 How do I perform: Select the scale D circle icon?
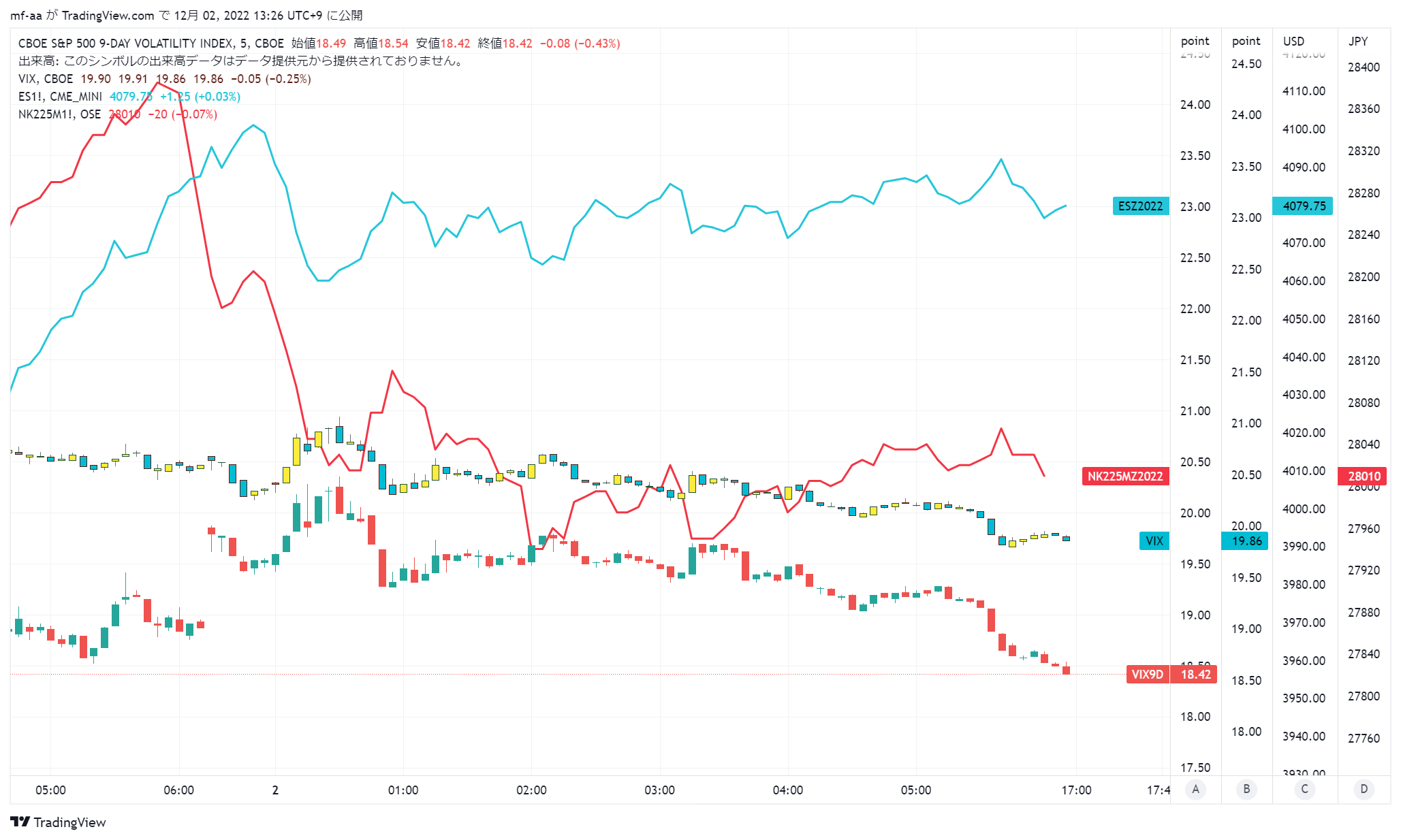pos(1364,789)
